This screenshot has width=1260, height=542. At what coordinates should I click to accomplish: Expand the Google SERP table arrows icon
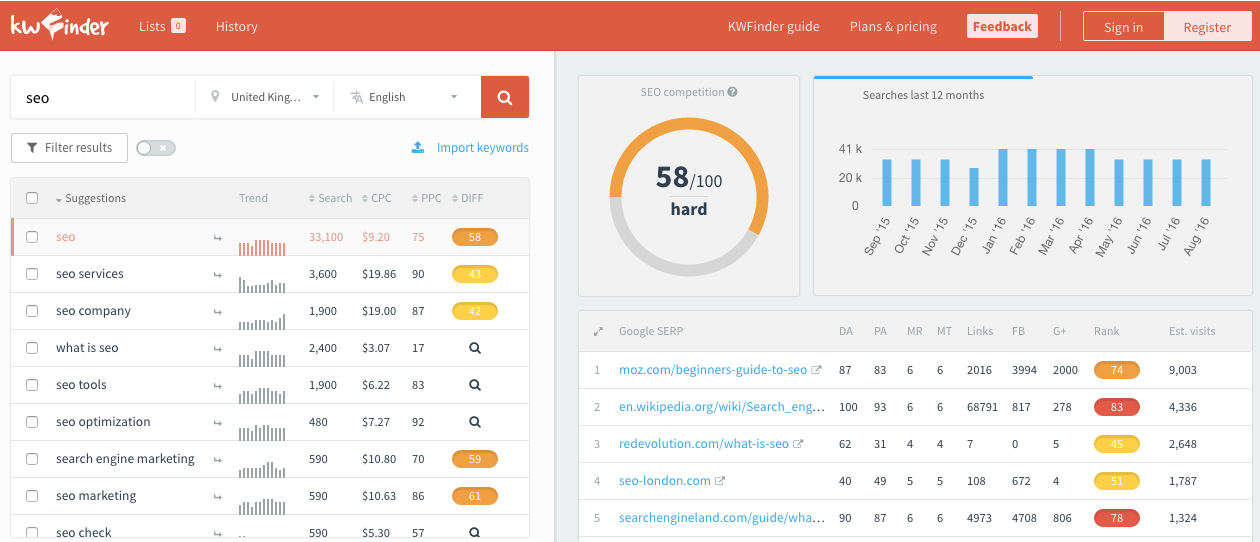[x=598, y=331]
